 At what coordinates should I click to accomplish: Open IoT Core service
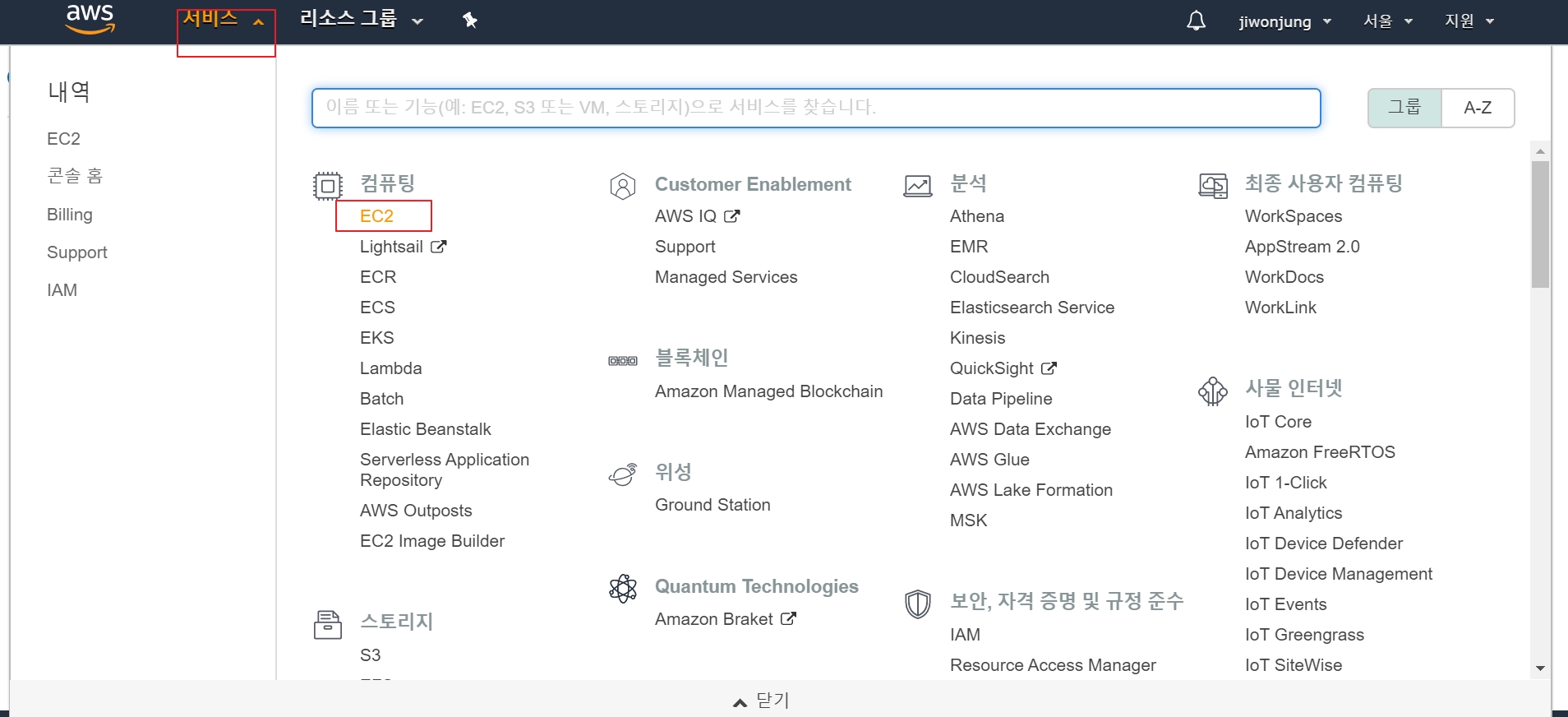[1278, 422]
